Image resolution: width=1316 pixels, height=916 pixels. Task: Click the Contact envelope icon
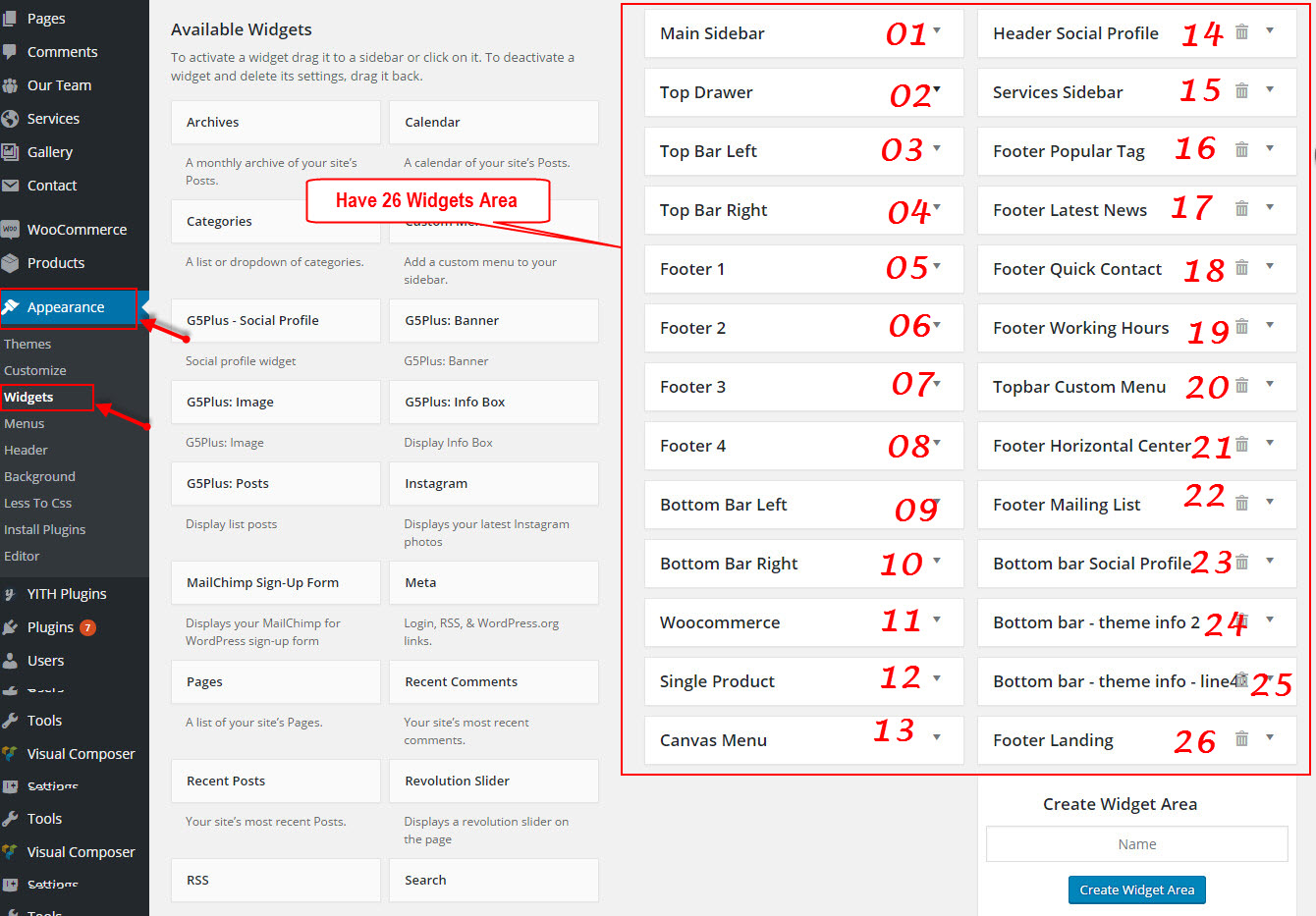(x=10, y=186)
